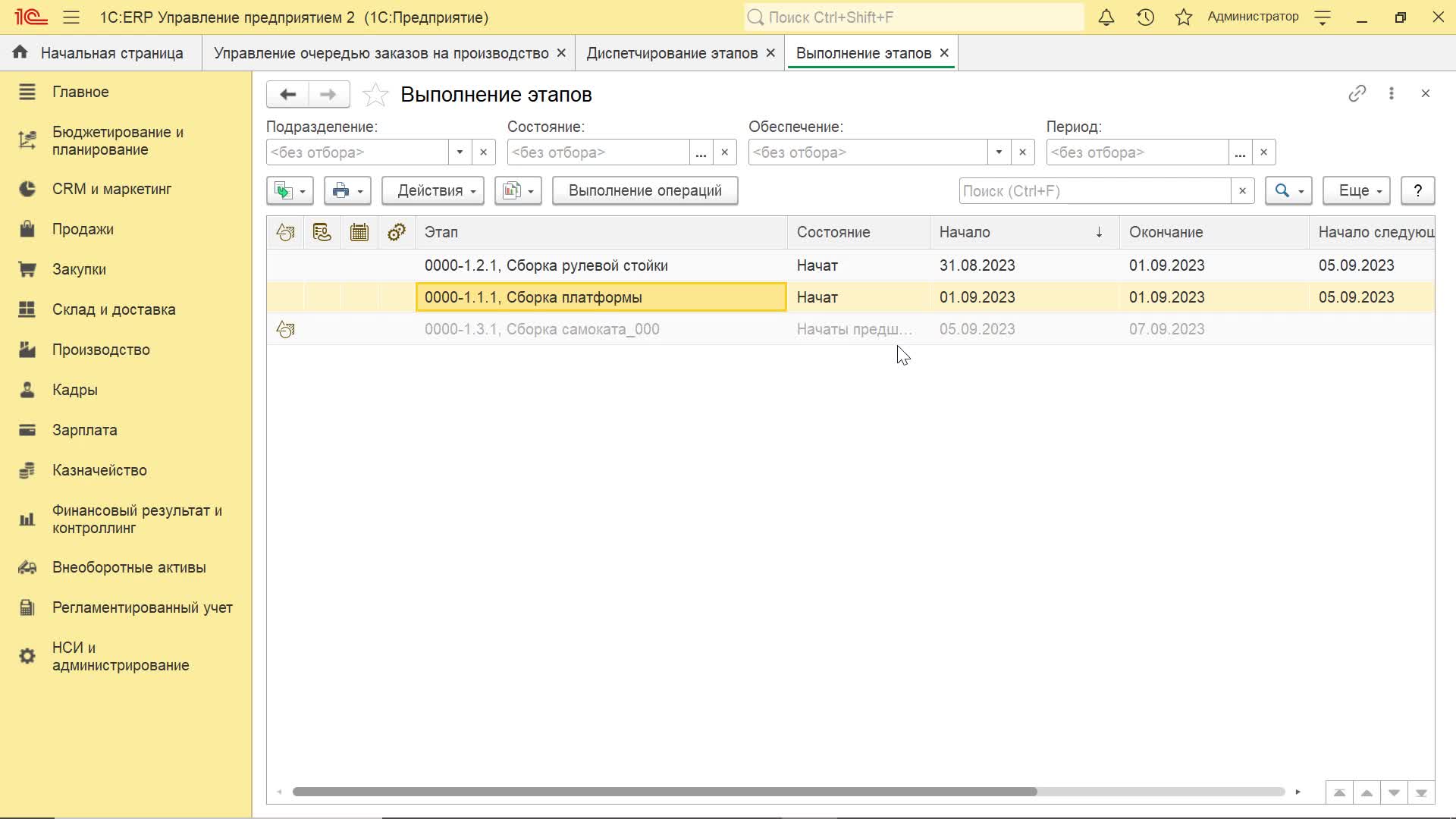
Task: Jump to the last row with bottom arrow
Action: [1421, 792]
